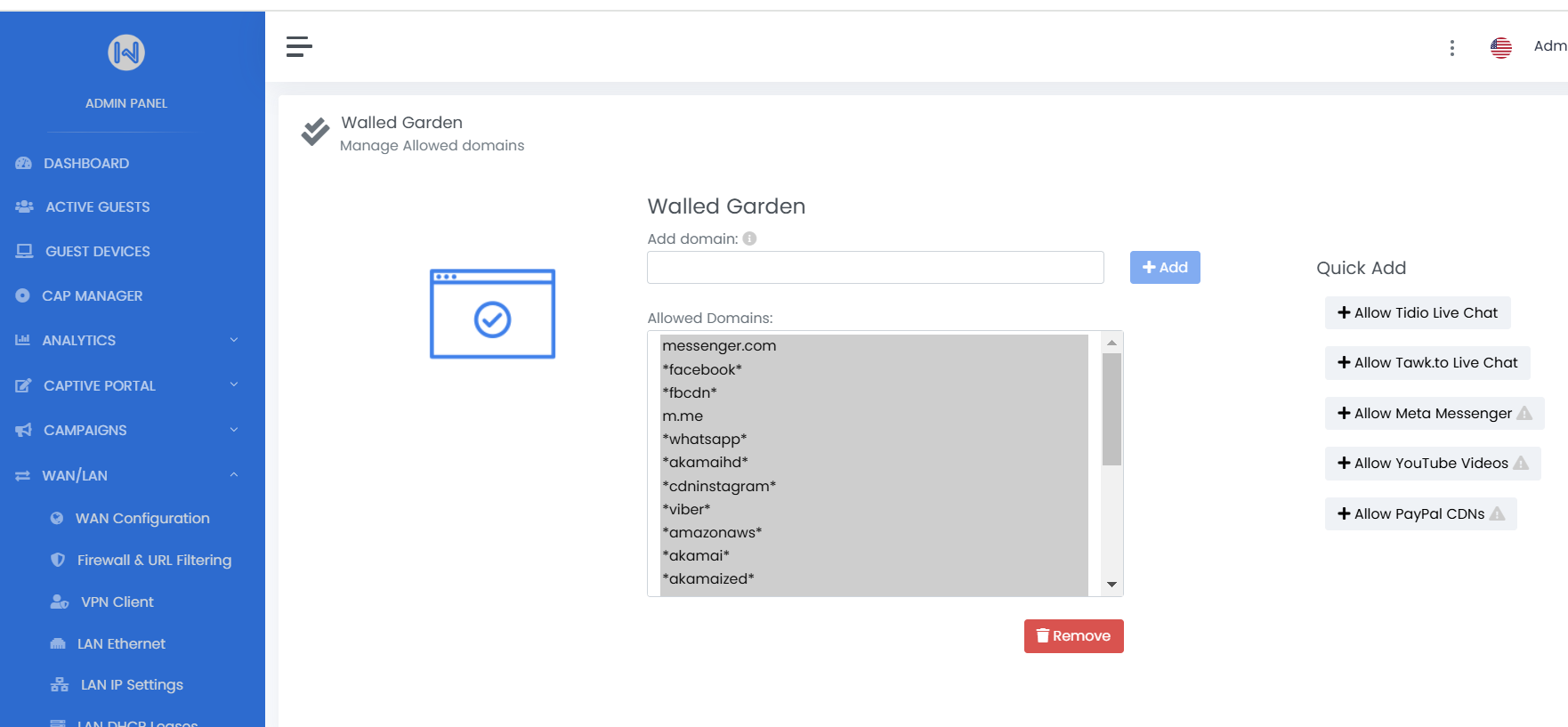Collapse the WAN/LAN submenu chevron
The image size is (1568, 727).
[x=234, y=475]
